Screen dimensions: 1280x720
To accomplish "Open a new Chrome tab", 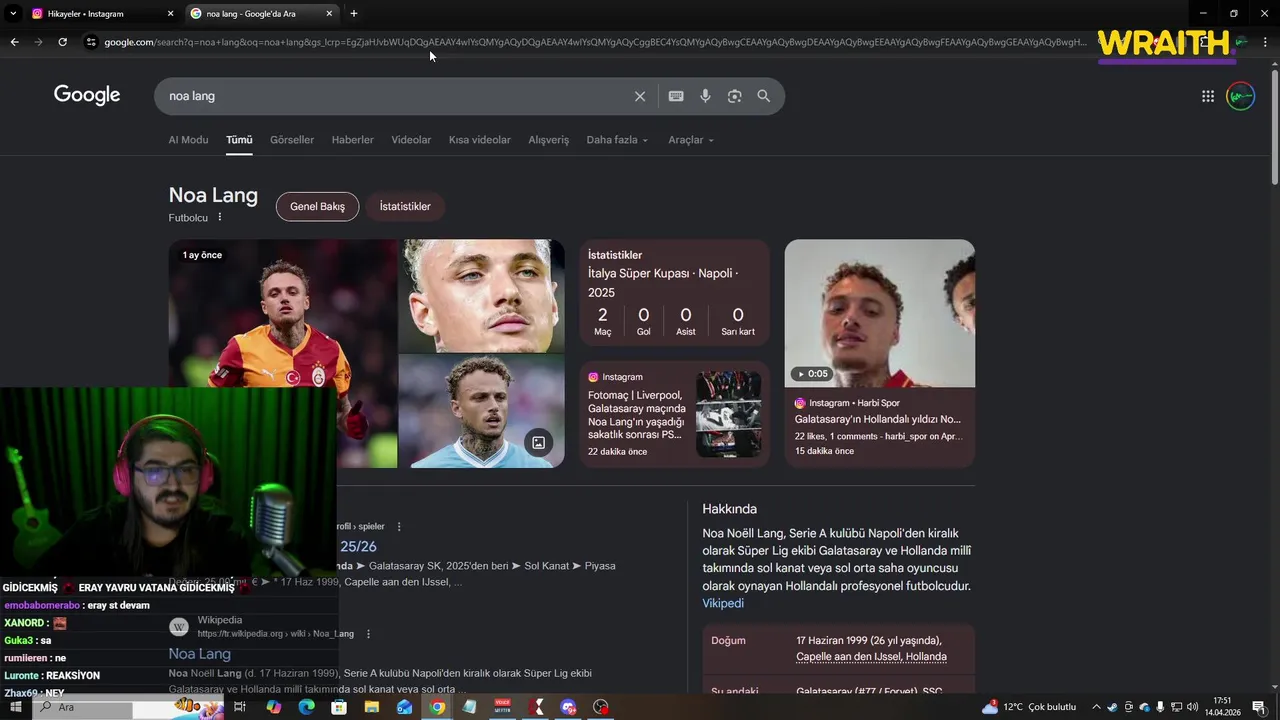I will pyautogui.click(x=354, y=13).
